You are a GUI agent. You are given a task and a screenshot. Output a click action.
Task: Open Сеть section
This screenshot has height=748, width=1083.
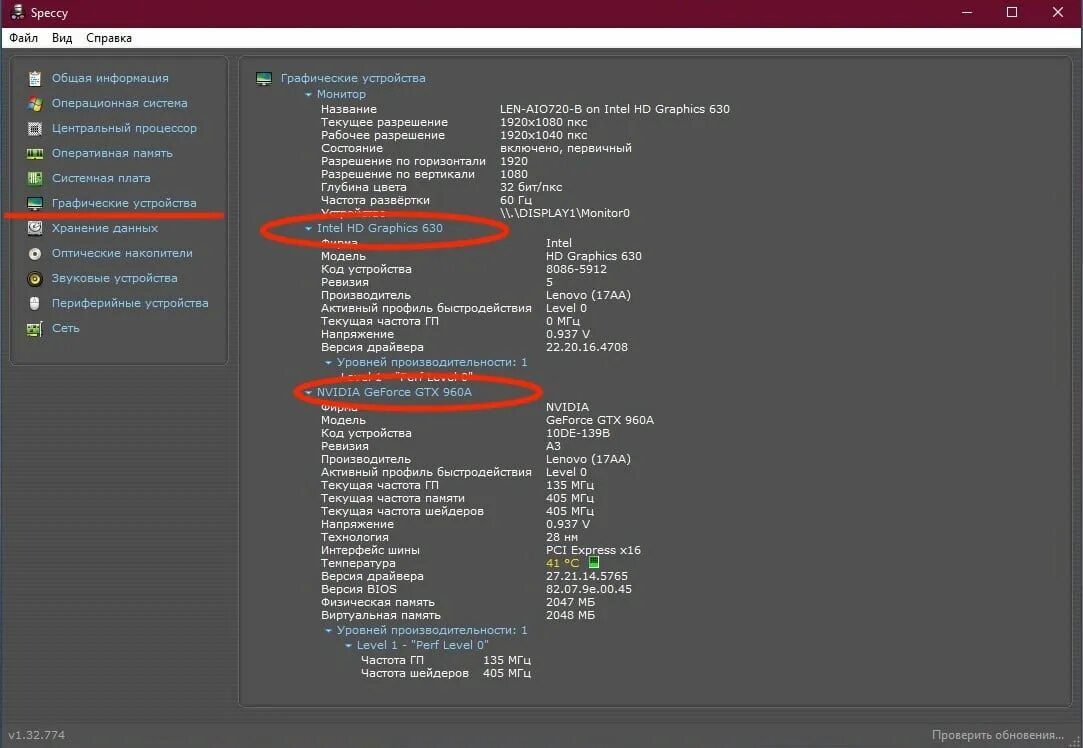[66, 328]
